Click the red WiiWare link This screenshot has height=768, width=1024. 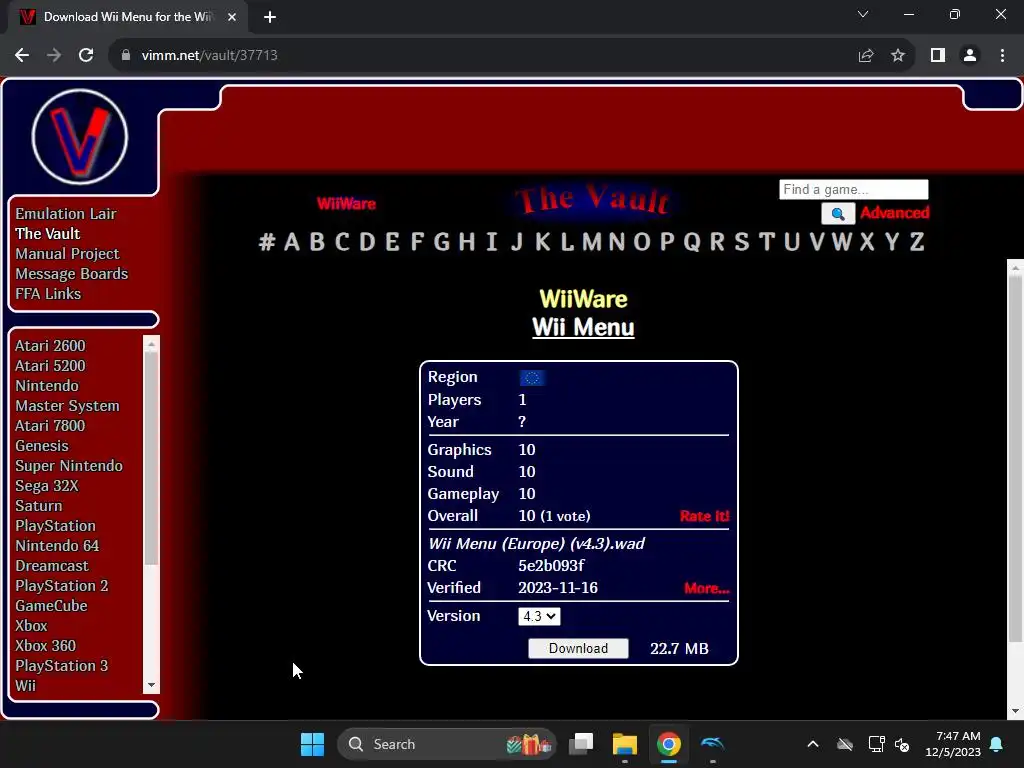[346, 204]
